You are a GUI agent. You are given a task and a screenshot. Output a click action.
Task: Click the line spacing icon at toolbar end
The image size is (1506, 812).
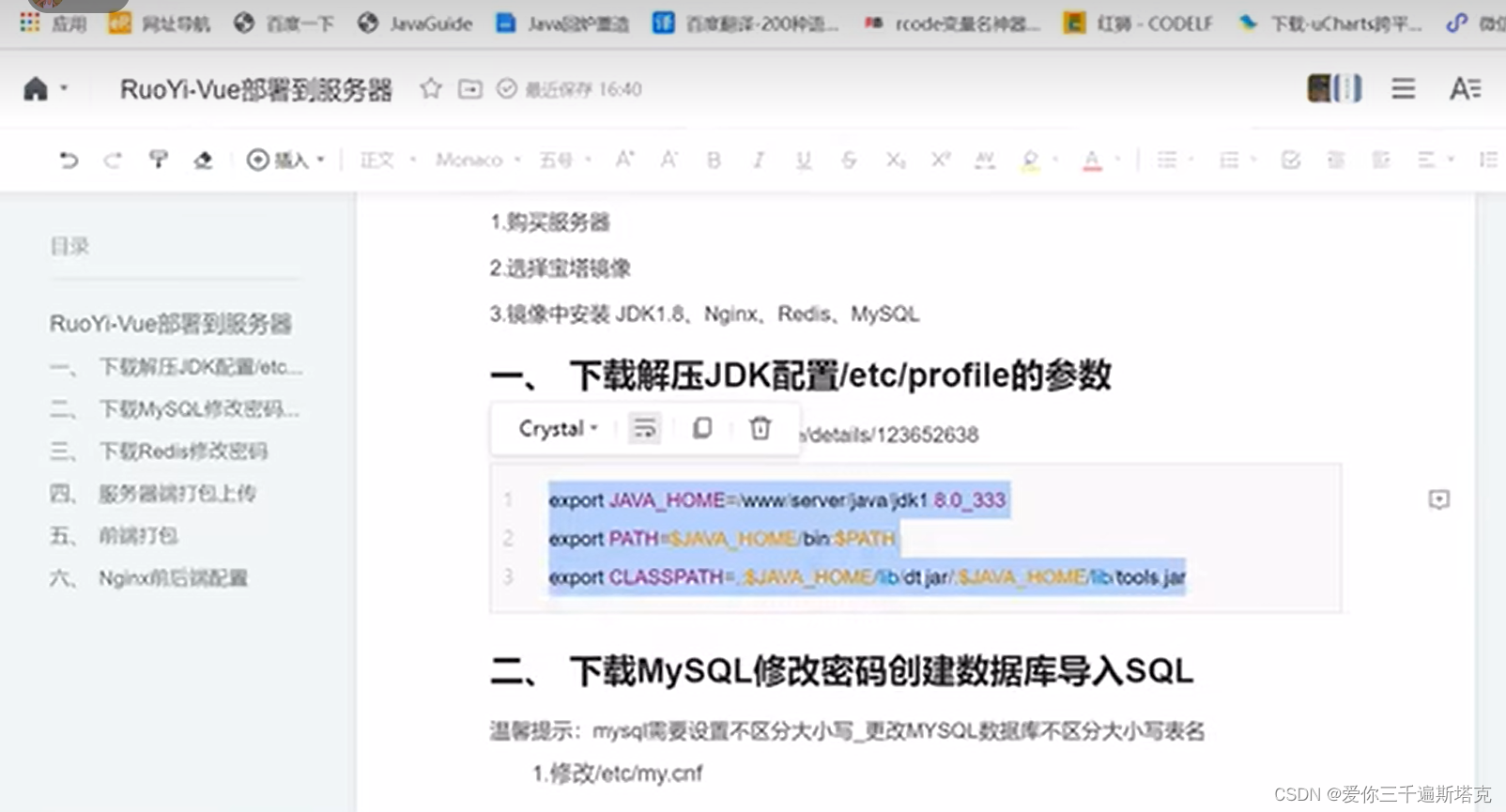pos(1488,160)
